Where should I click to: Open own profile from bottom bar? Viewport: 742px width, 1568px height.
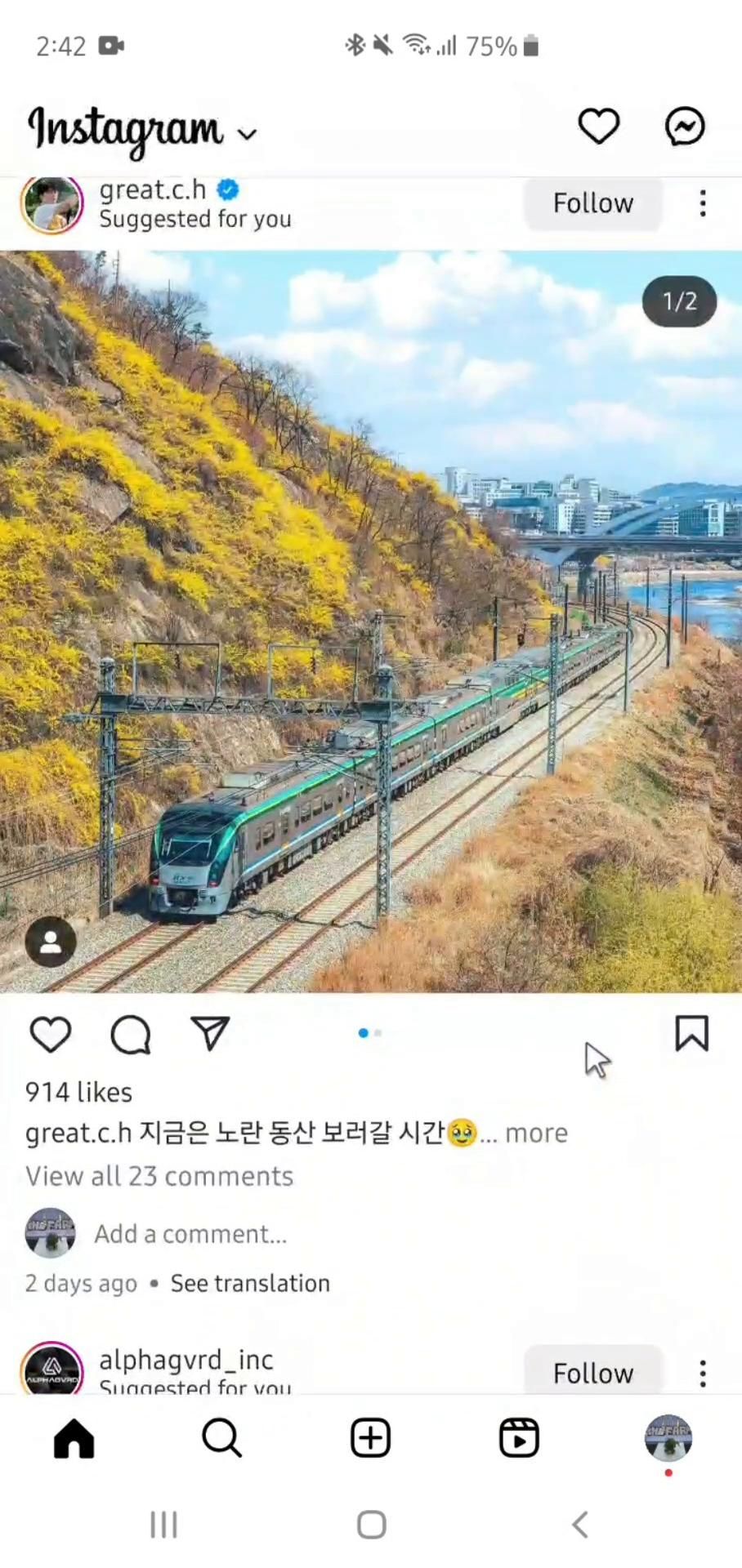(668, 1438)
